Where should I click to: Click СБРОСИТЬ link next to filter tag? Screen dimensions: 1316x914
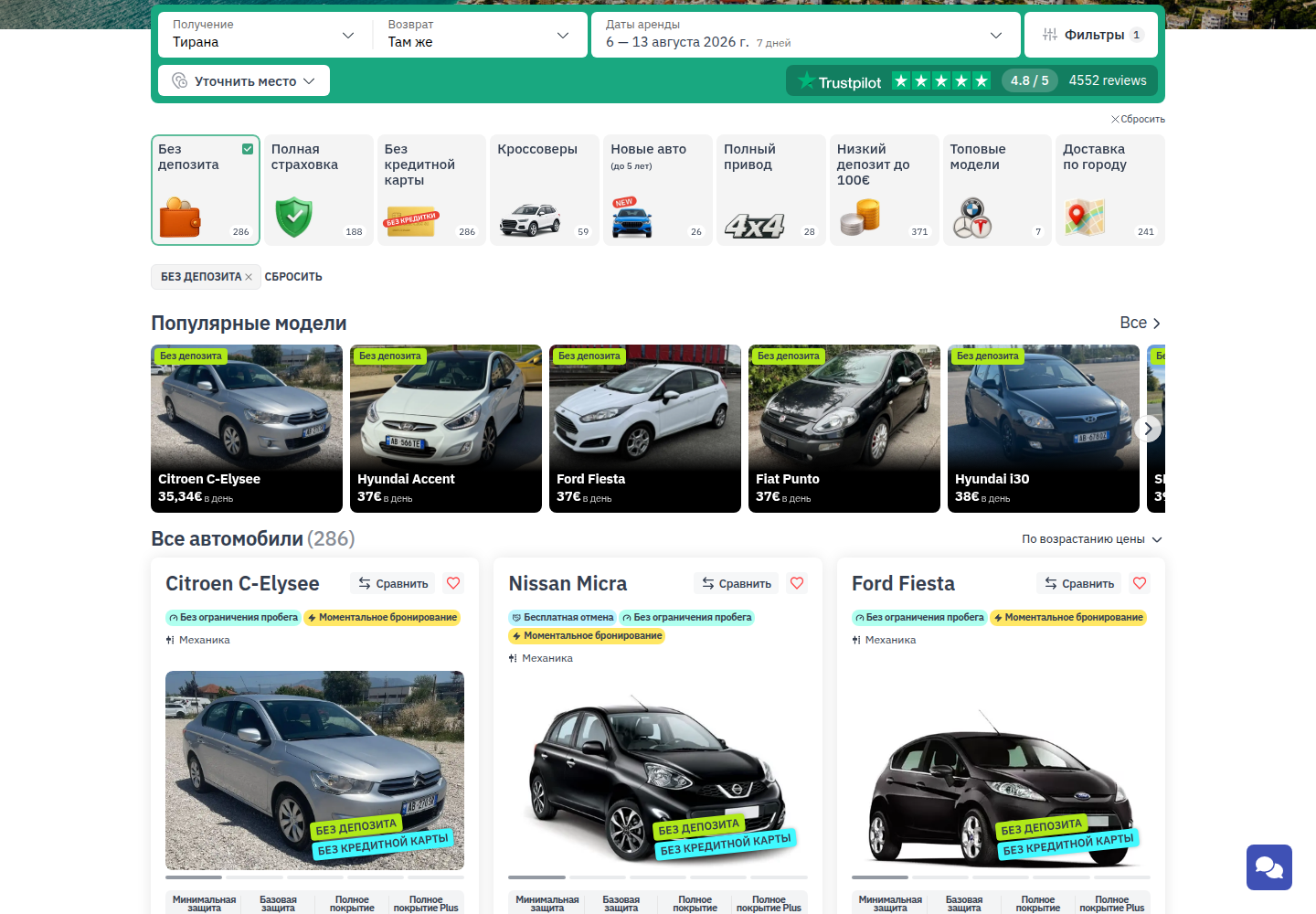tap(293, 277)
